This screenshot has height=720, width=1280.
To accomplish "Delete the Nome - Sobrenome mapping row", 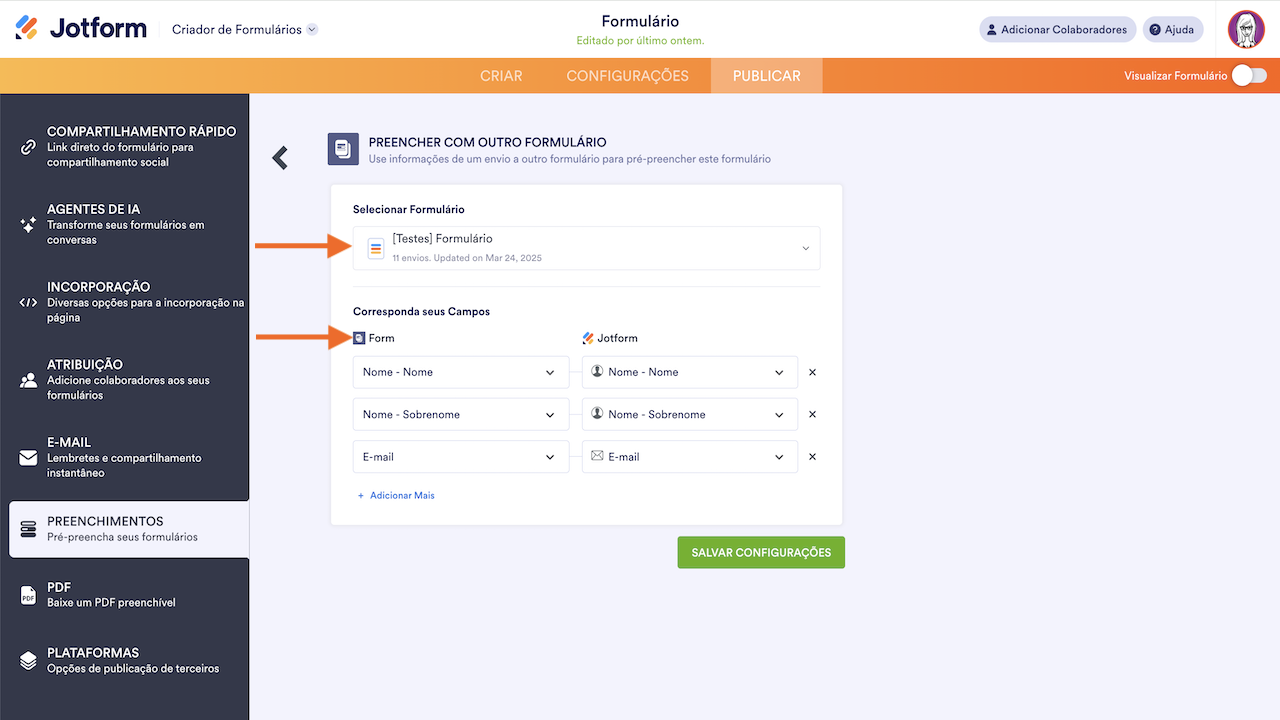I will [812, 414].
